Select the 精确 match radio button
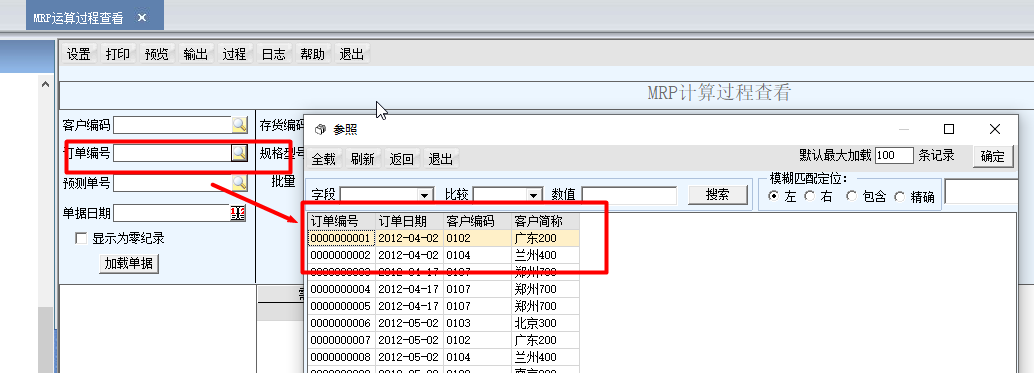This screenshot has height=373, width=1034. [899, 196]
